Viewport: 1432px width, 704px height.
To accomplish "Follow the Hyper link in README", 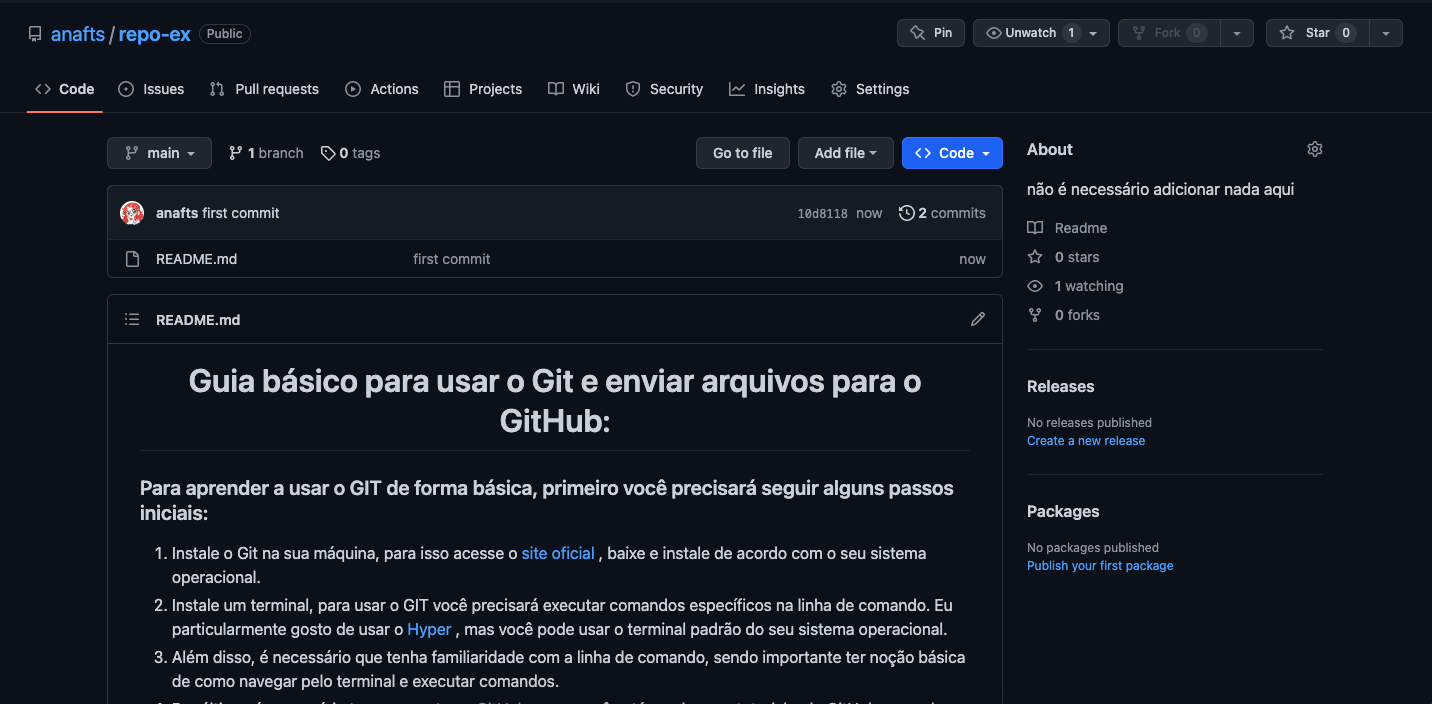I will 429,629.
